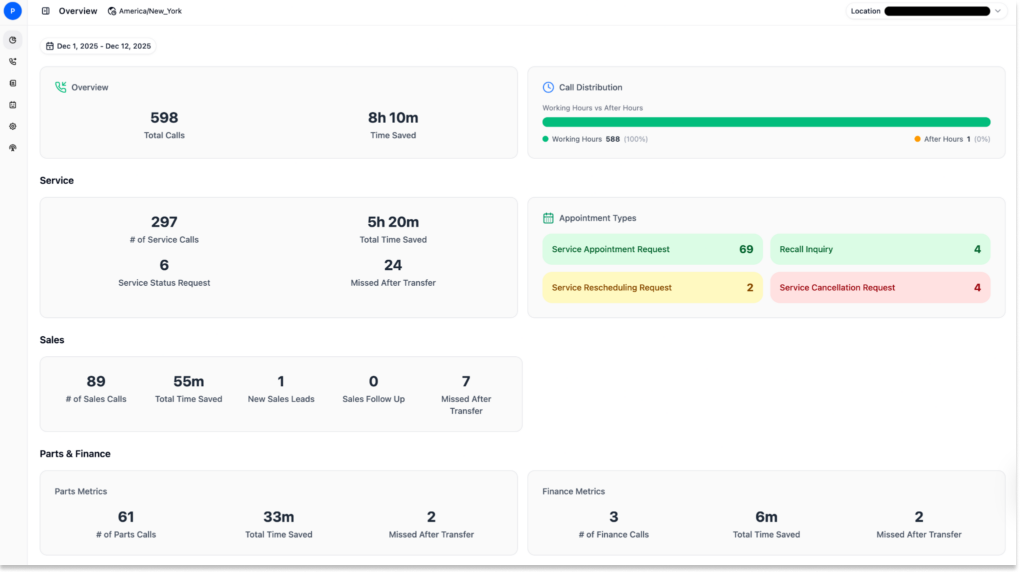Click the America/New_York timezone label
Image resolution: width=1024 pixels, height=572 pixels.
[150, 11]
